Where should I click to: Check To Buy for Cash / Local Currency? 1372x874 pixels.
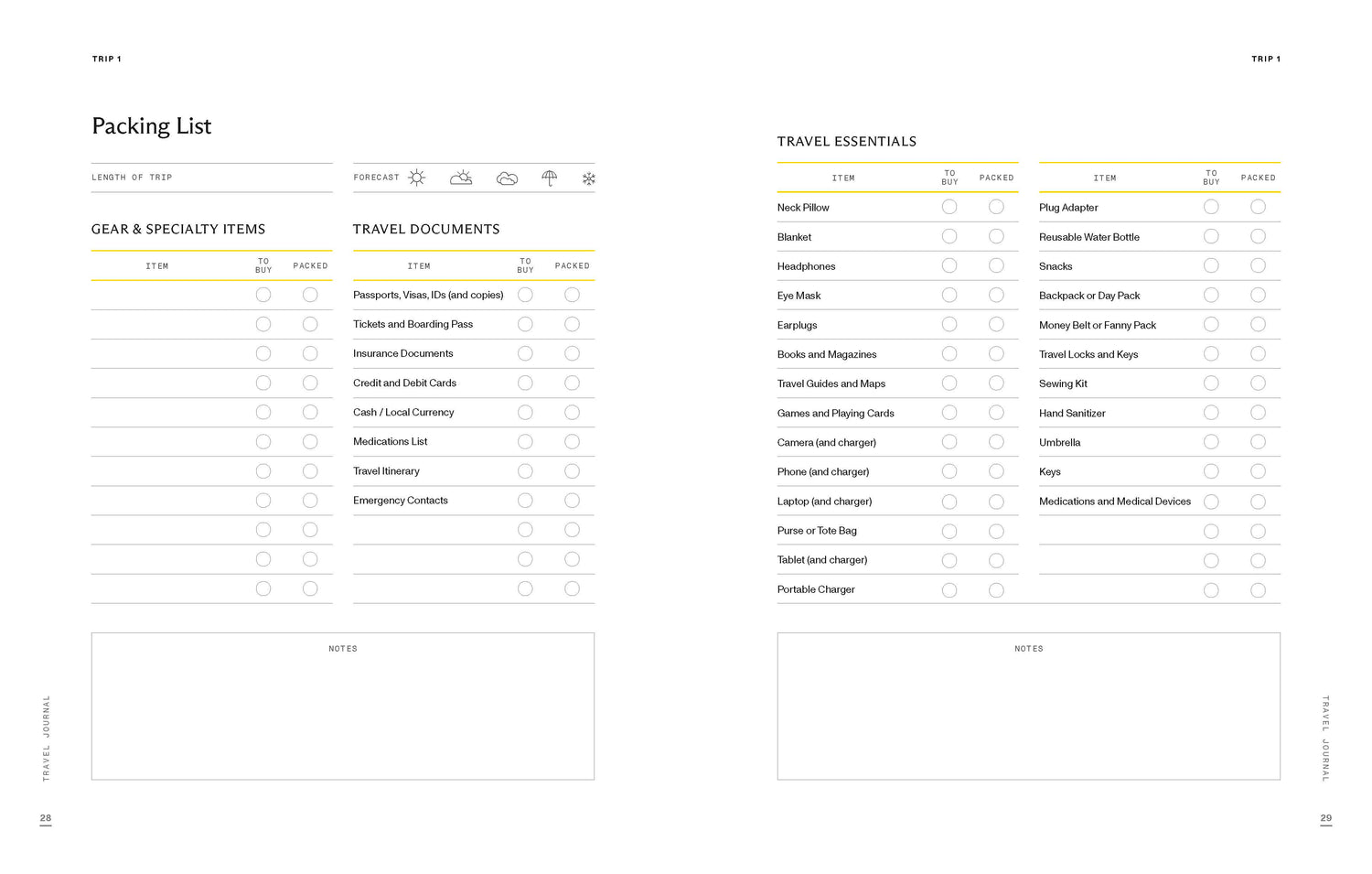click(x=525, y=413)
